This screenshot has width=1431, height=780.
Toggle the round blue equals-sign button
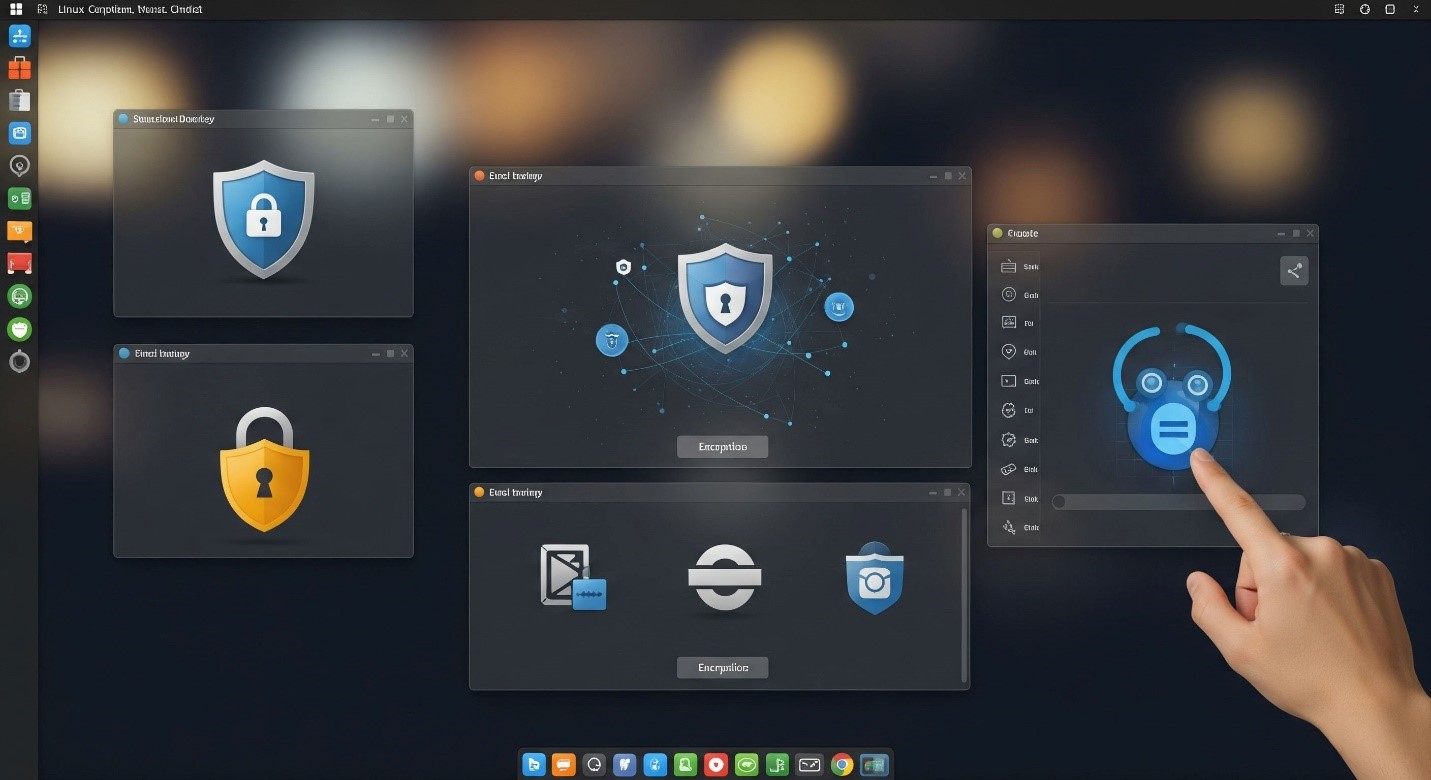tap(1172, 431)
